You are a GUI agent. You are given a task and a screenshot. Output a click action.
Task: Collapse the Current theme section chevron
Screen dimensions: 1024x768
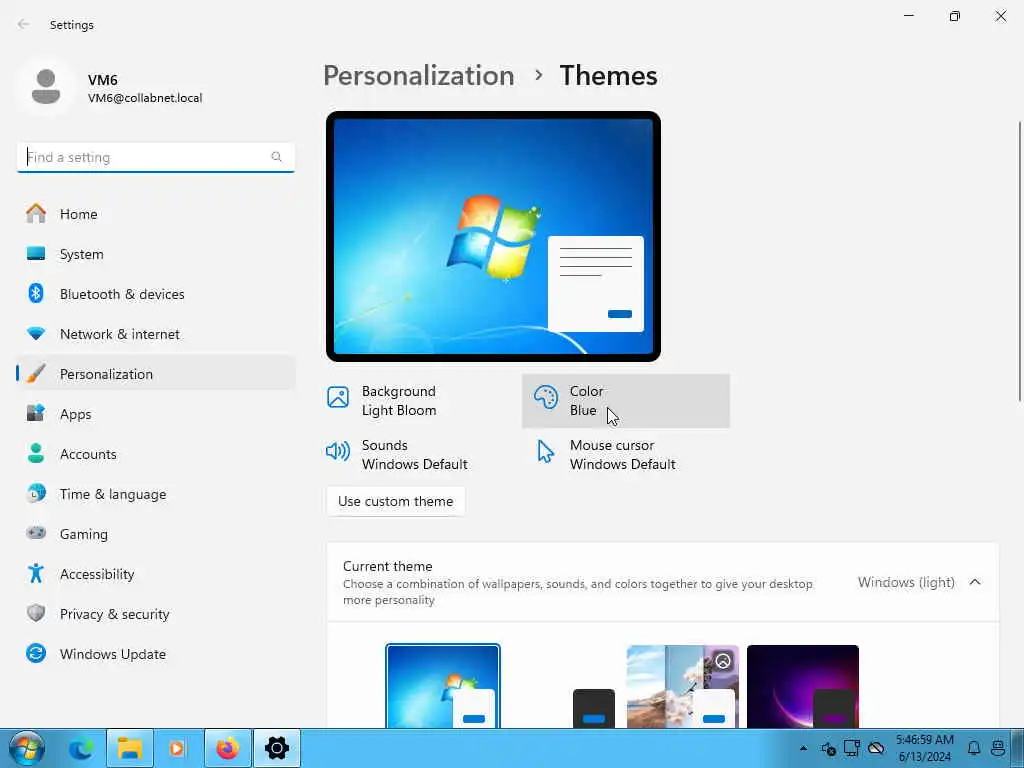point(975,582)
